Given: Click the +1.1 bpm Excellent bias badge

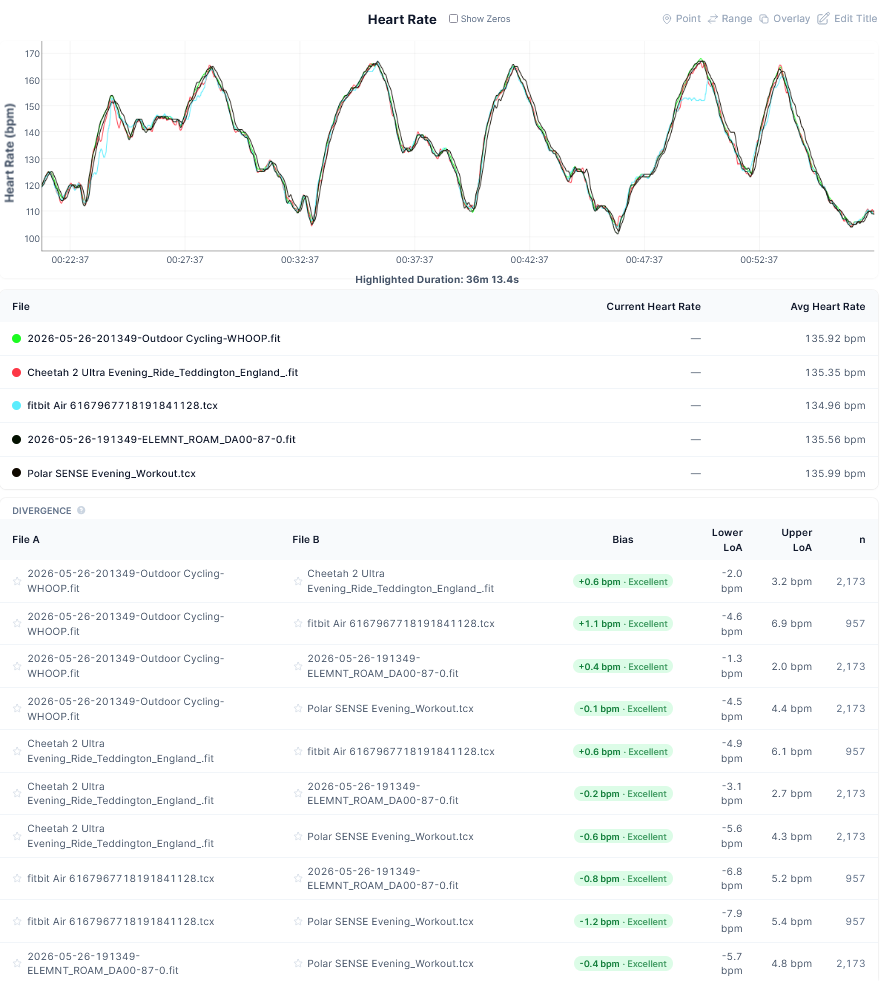Looking at the screenshot, I should coord(622,624).
